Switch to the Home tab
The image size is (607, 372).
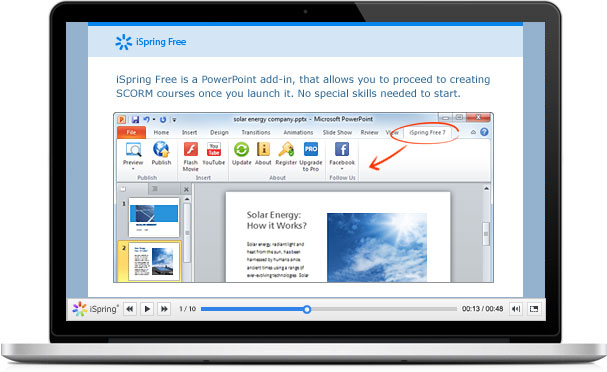click(x=161, y=132)
